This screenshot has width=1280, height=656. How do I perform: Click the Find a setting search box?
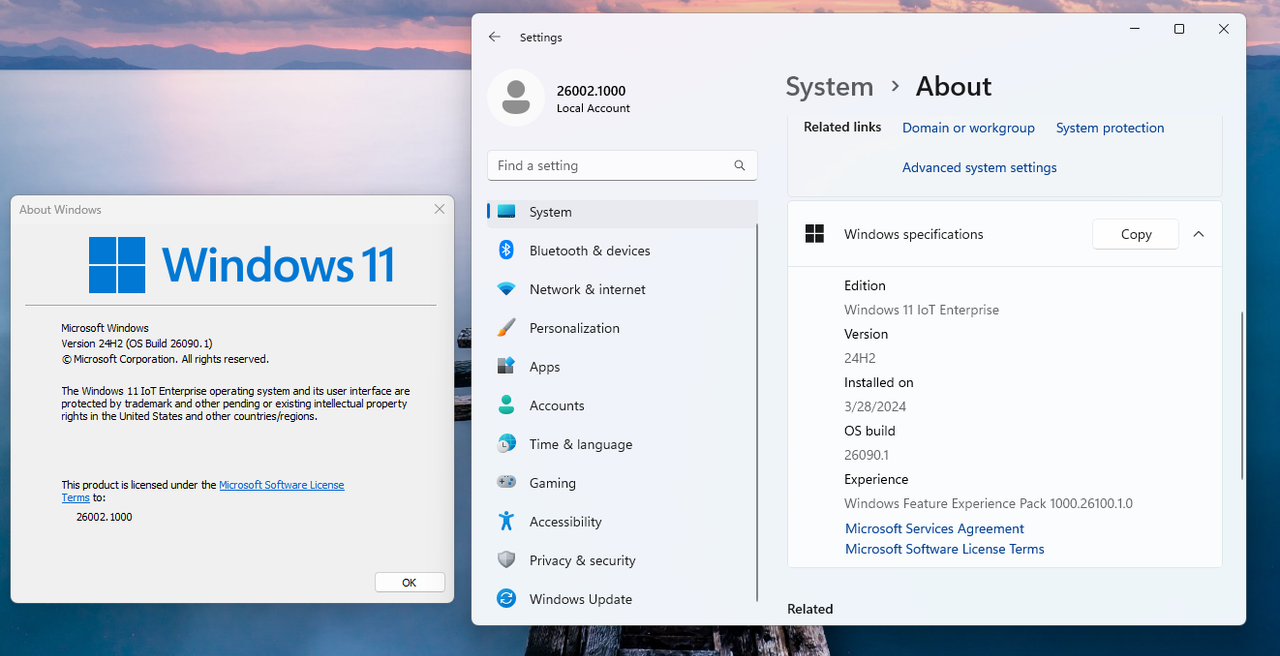[x=622, y=165]
